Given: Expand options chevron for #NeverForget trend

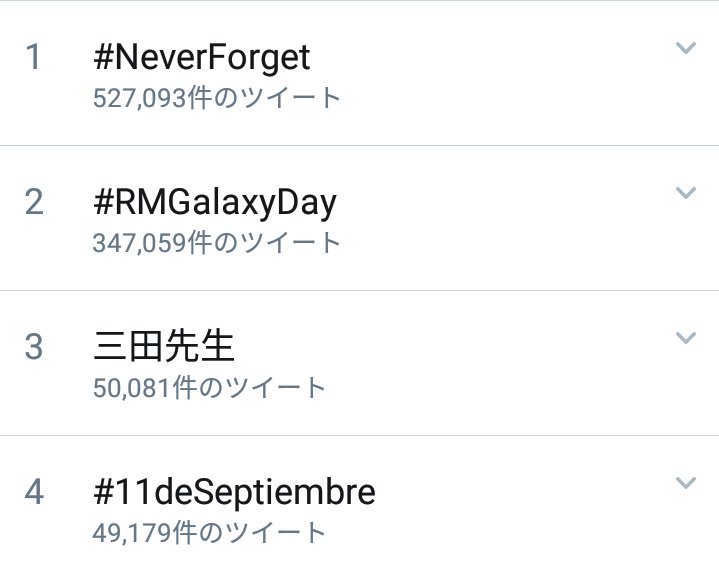Looking at the screenshot, I should pos(685,48).
